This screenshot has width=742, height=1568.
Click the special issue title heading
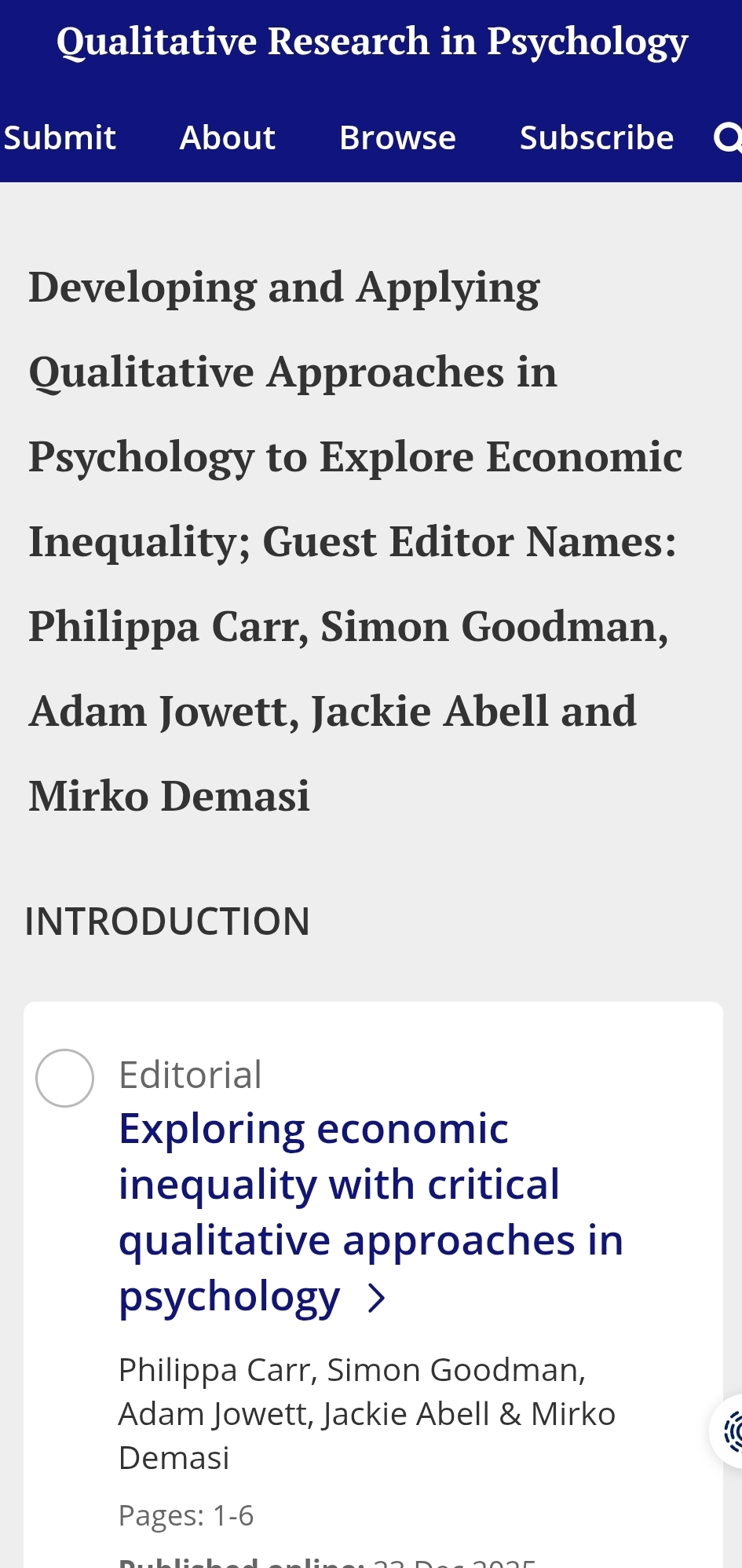pos(353,541)
